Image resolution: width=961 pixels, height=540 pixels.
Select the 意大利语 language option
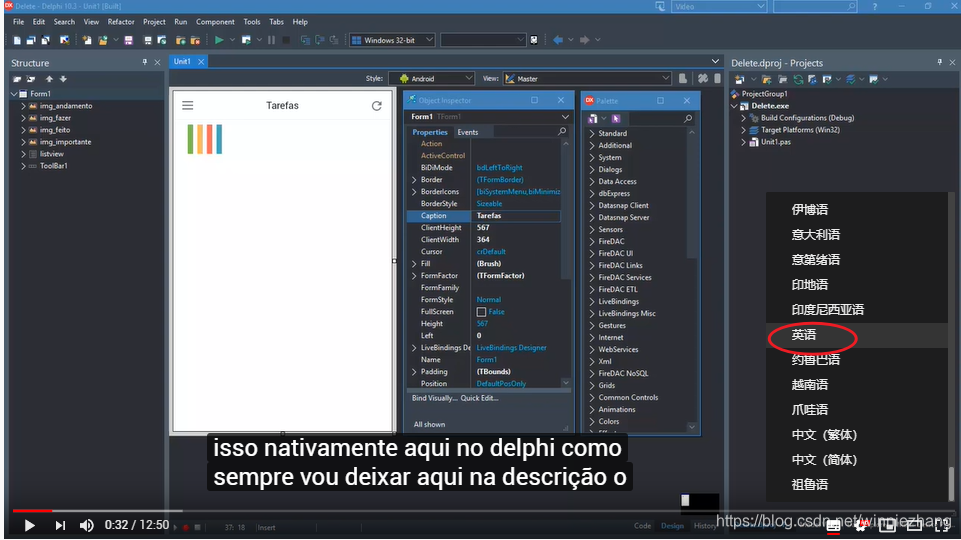815,235
